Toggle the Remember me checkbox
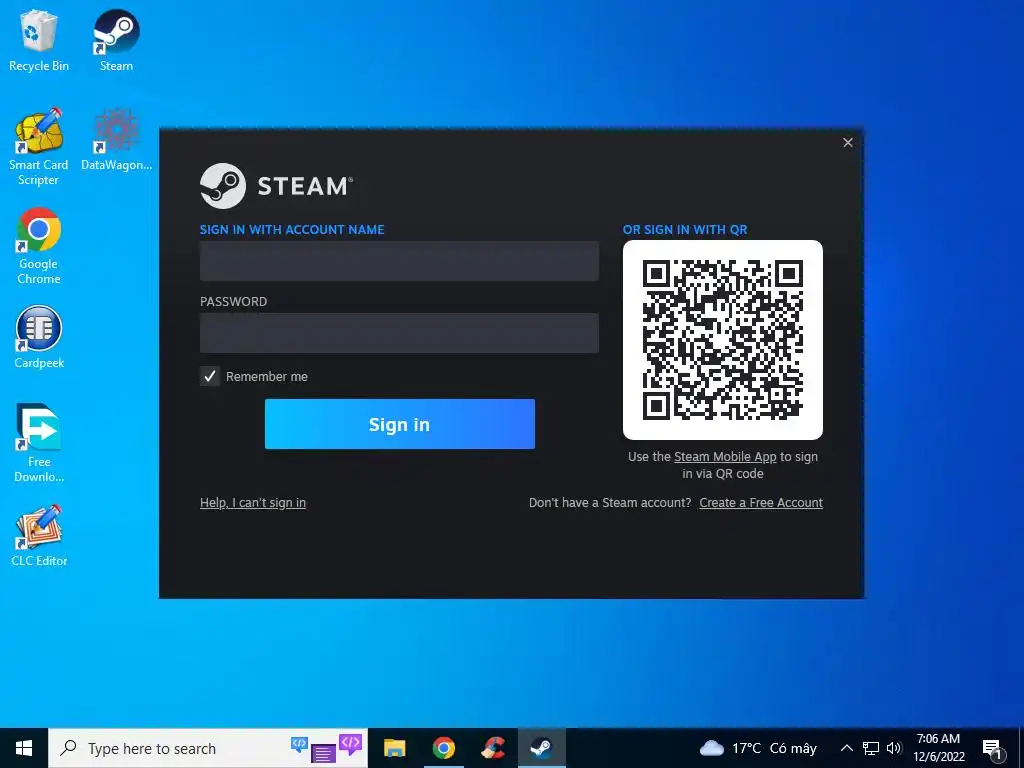This screenshot has height=768, width=1024. pos(210,376)
